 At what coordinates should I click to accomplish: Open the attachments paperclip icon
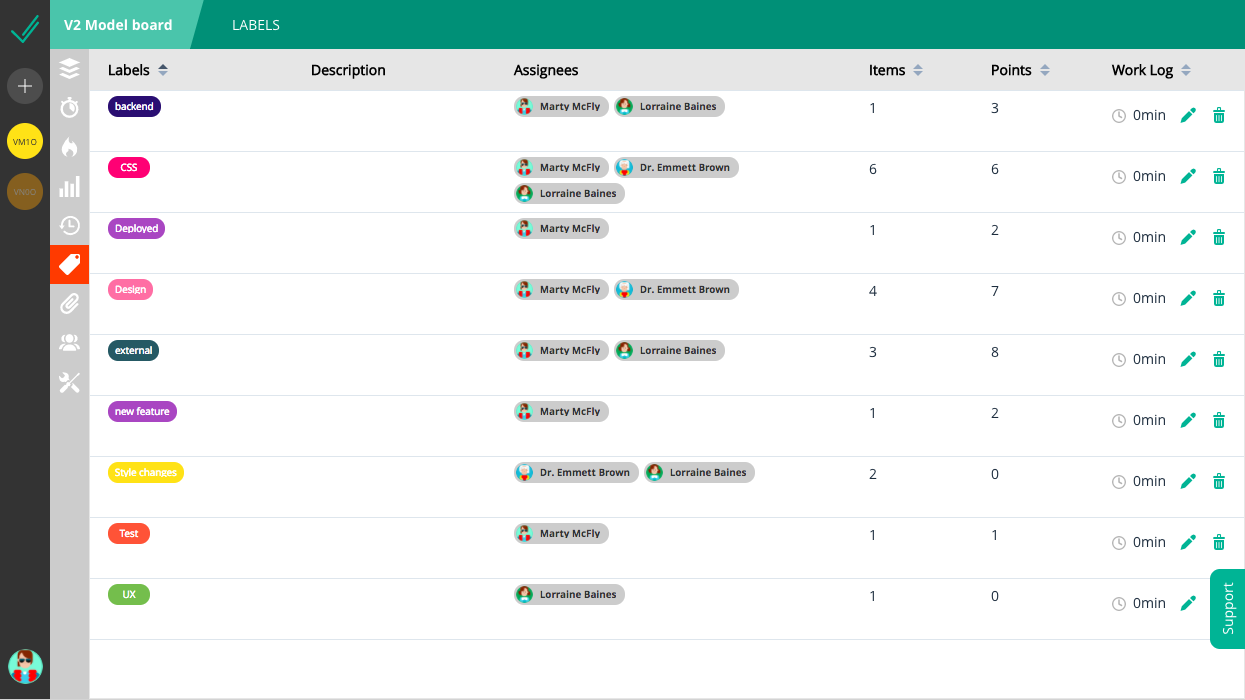pos(69,303)
